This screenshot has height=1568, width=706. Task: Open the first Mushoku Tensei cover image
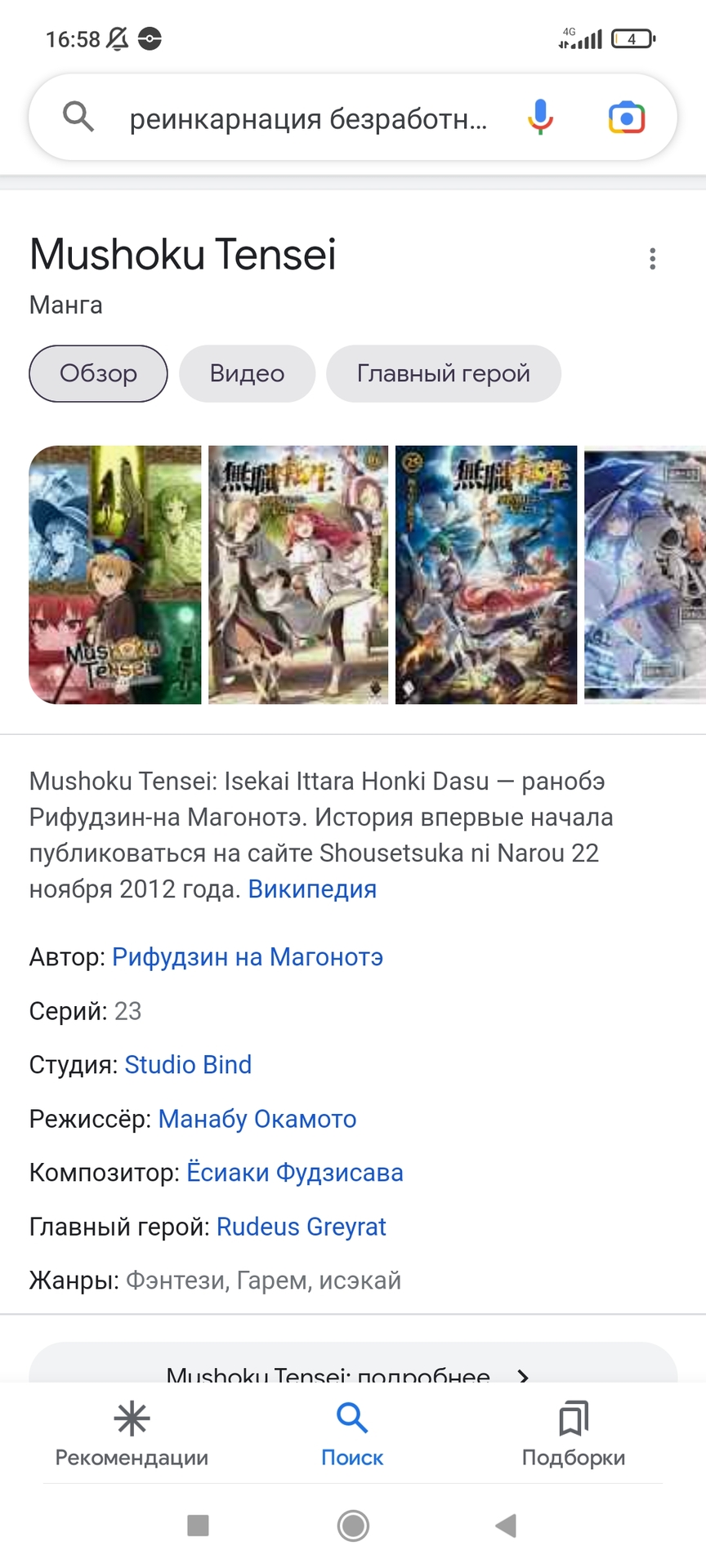[115, 575]
